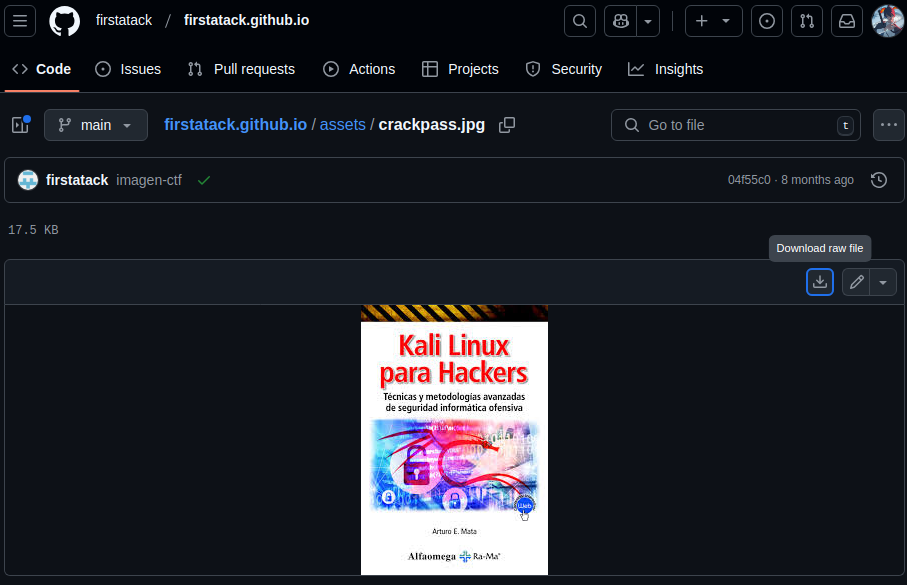Screen dimensions: 907x585
Task: Focus the Go to file search field
Action: coord(736,125)
